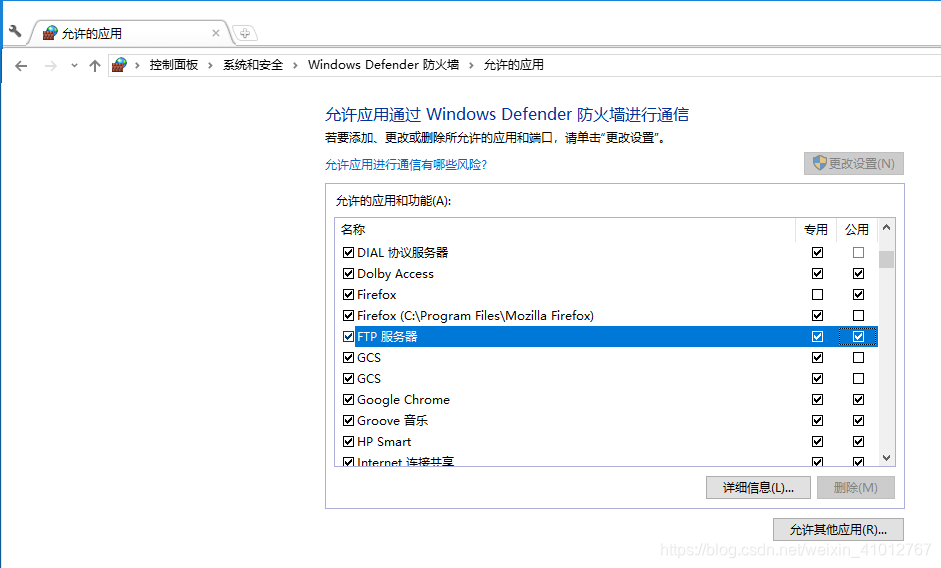Enable 公用 for Firefox Program Files row
Viewport: 941px width, 568px height.
(x=858, y=315)
